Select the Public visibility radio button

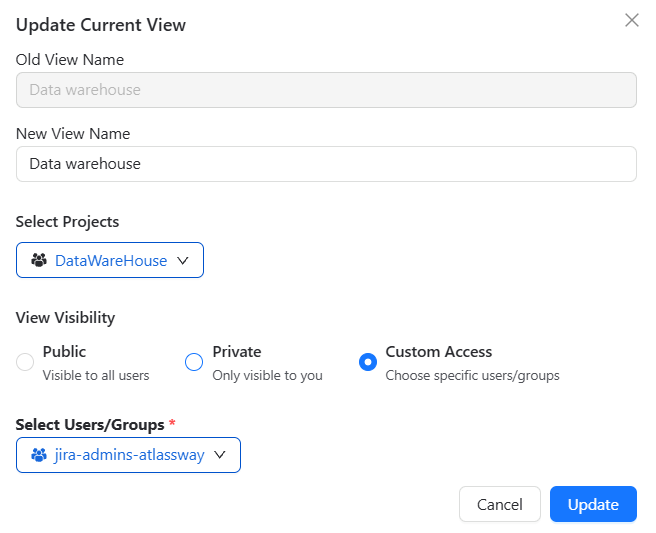point(25,362)
